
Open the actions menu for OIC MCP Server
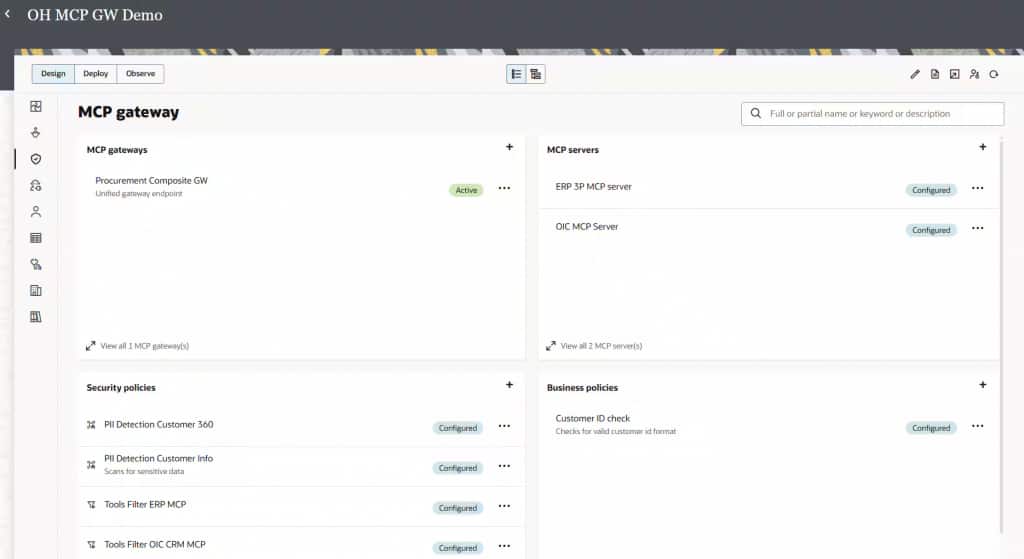click(978, 229)
